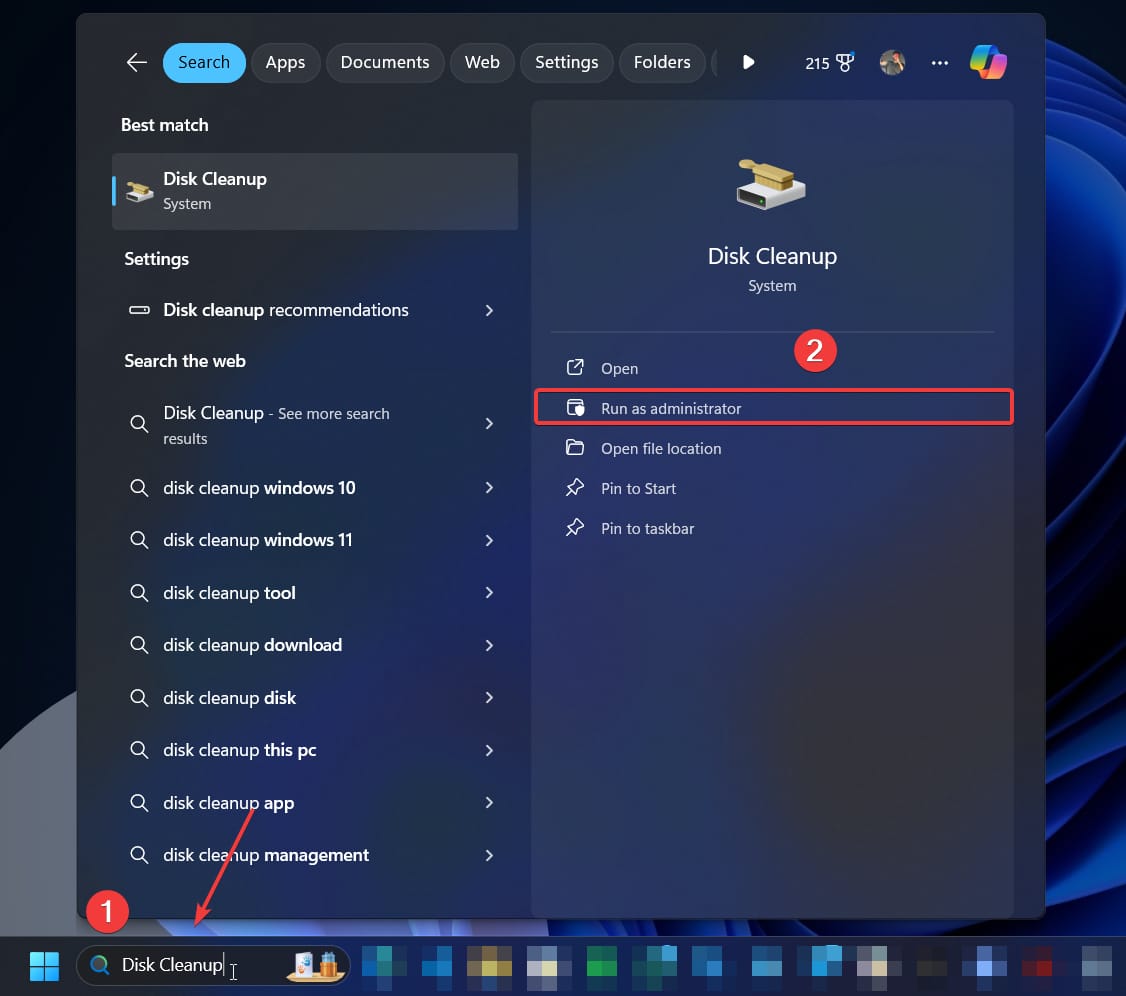Choose Pin to Start
The width and height of the screenshot is (1126, 996).
tap(773, 488)
